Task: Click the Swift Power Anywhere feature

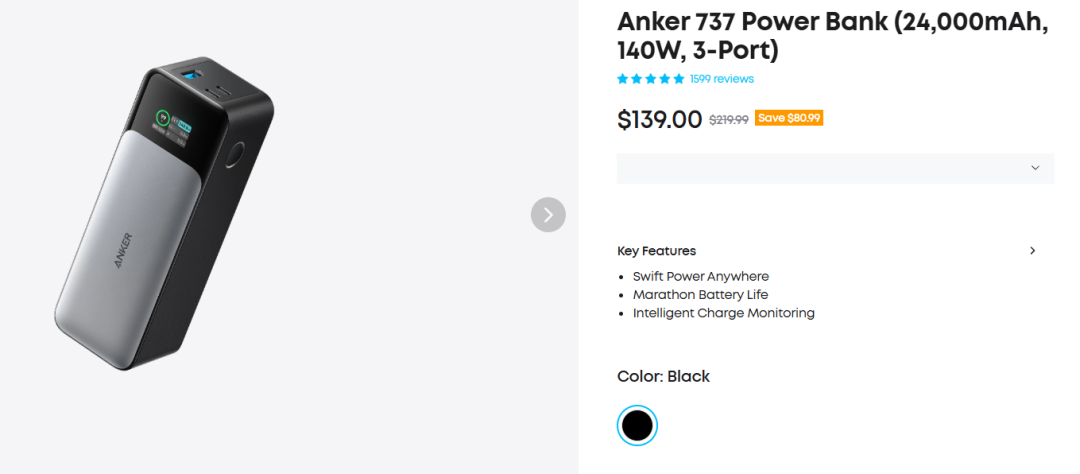Action: pos(700,276)
